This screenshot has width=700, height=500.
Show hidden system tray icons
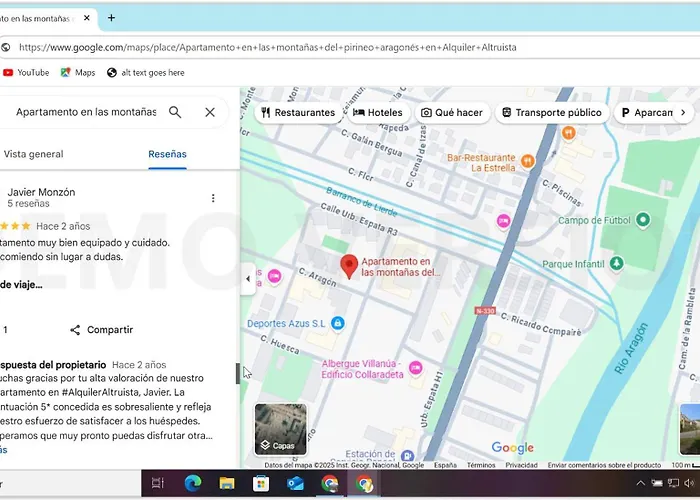pyautogui.click(x=640, y=484)
